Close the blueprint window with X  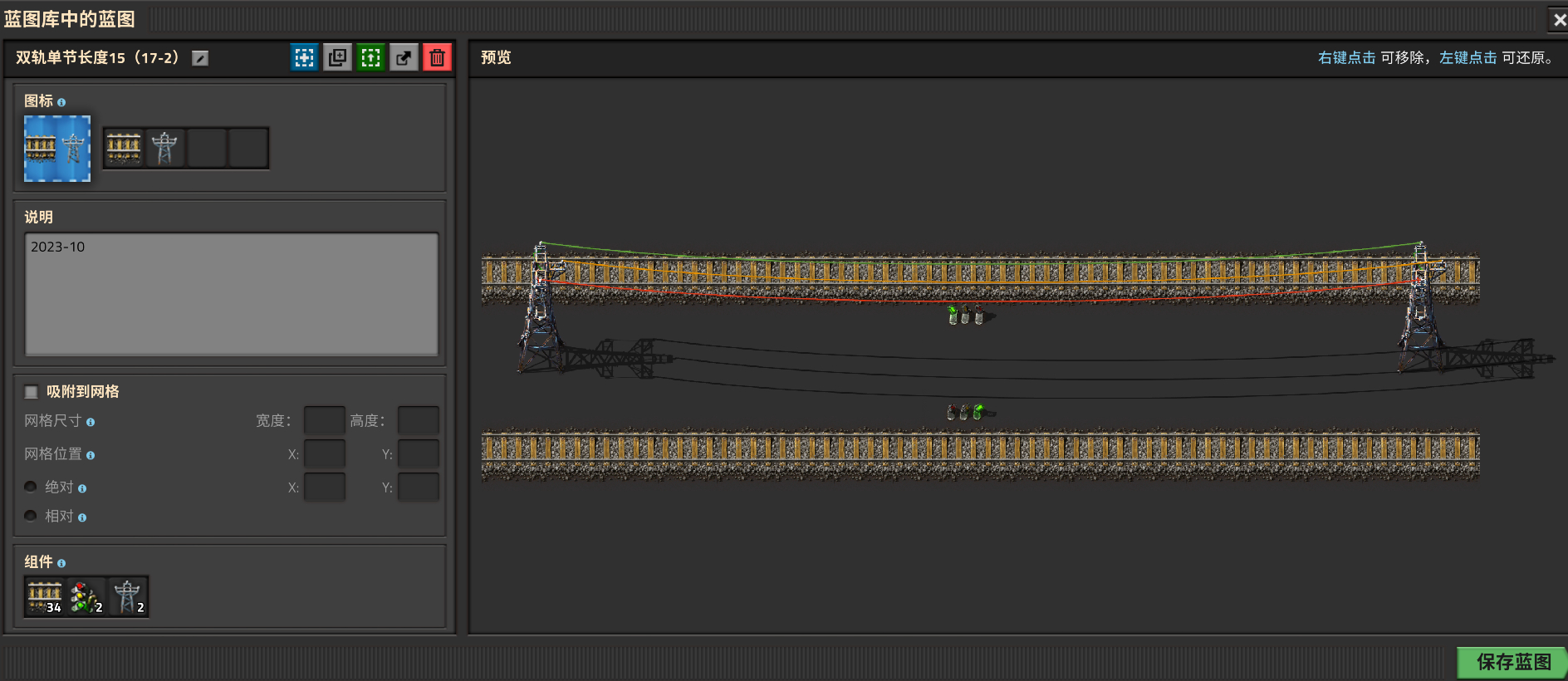click(1559, 20)
